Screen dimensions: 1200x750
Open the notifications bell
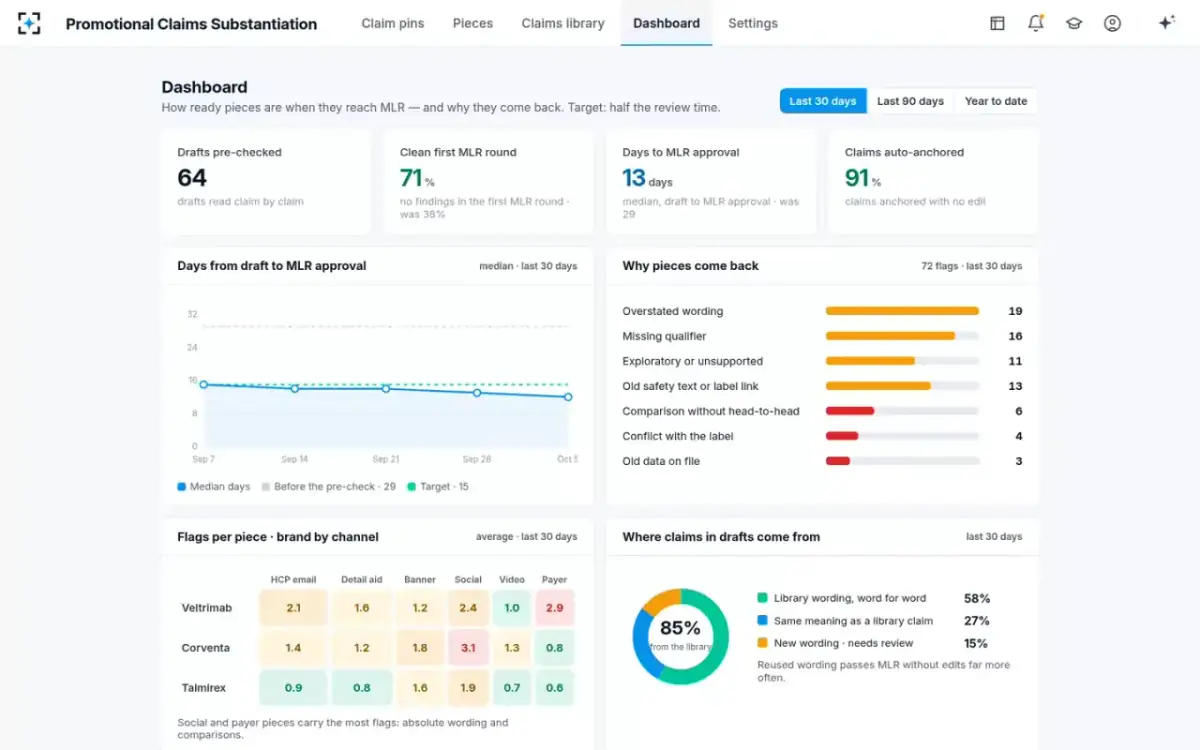click(x=1036, y=23)
